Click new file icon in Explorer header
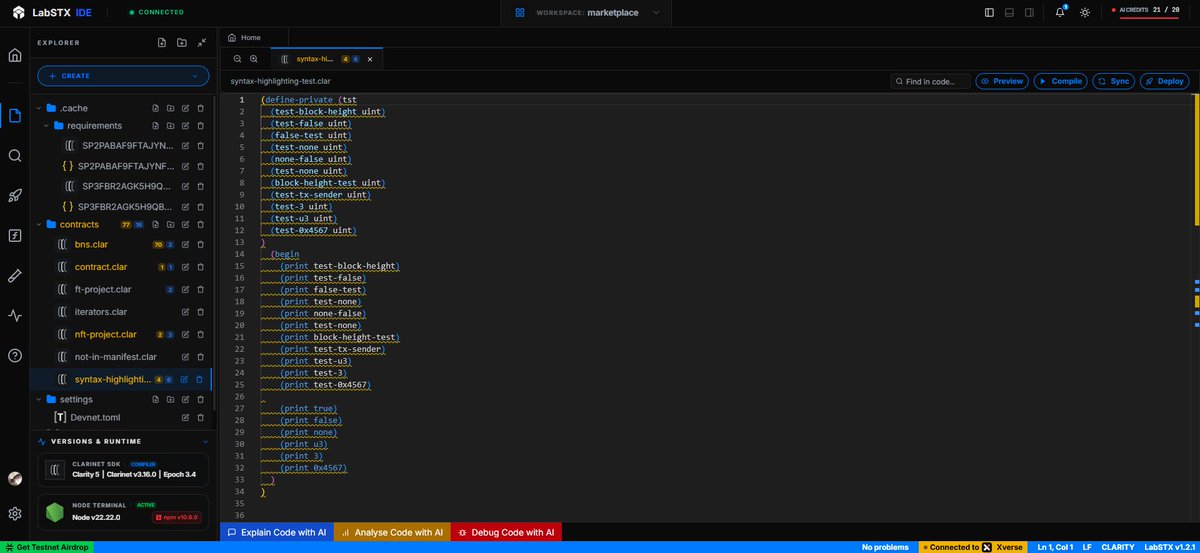1200x553 pixels. click(162, 43)
